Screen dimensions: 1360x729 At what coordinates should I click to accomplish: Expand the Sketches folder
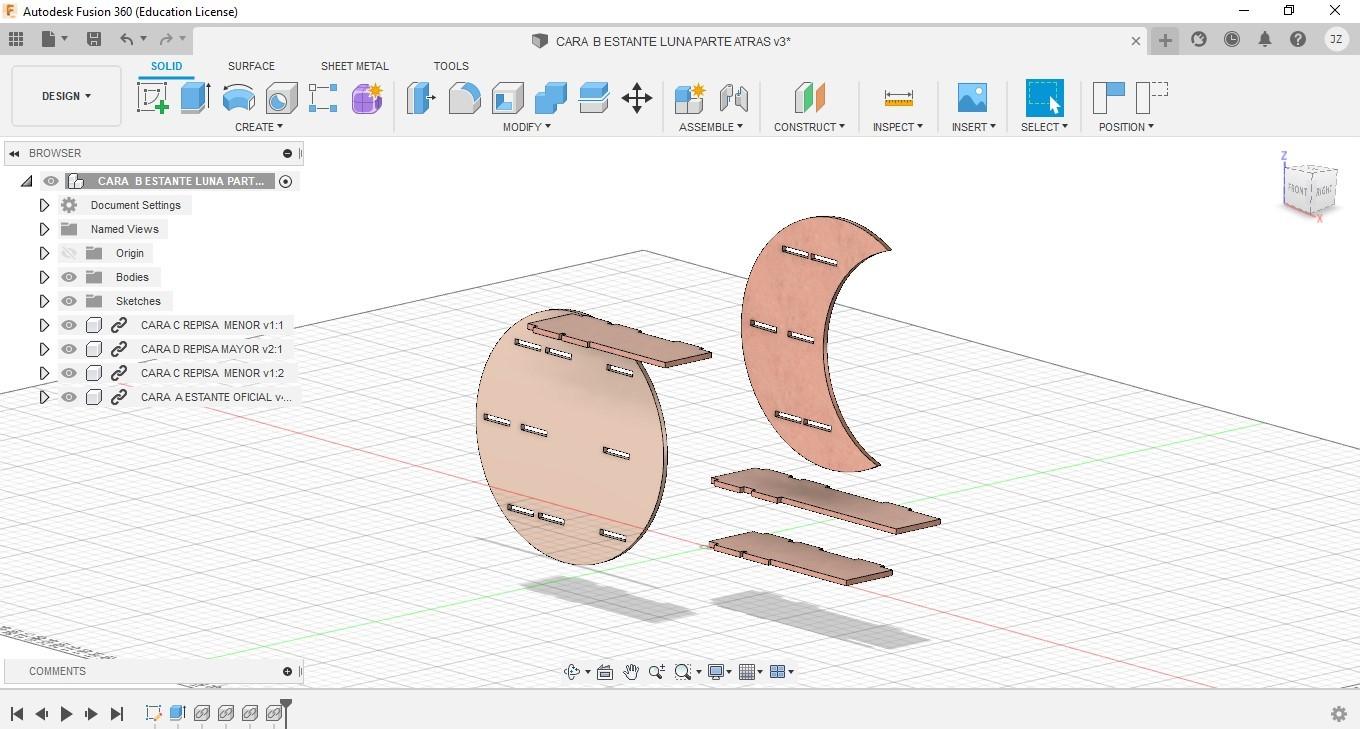click(x=44, y=301)
